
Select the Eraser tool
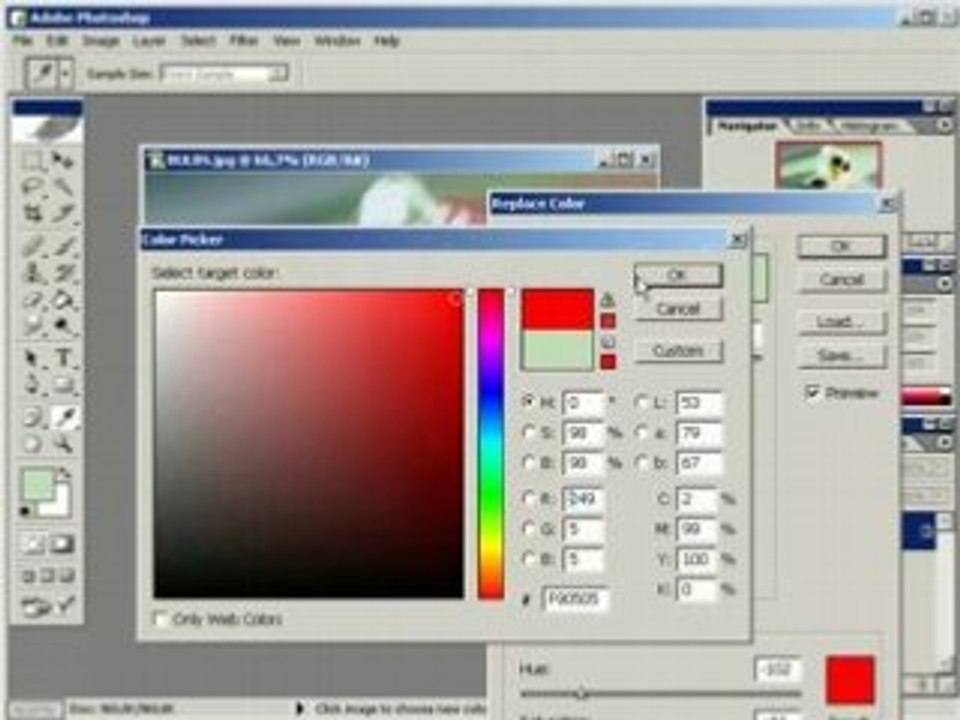point(32,300)
